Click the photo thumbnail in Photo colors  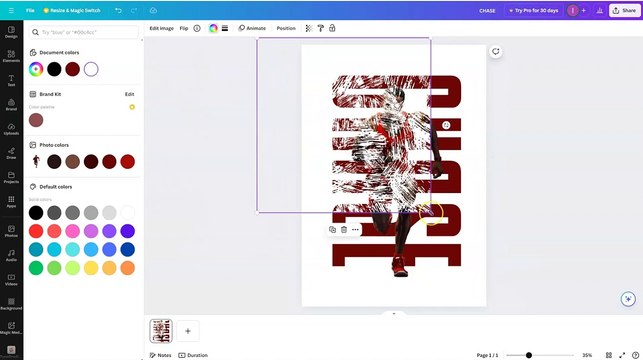pos(36,161)
